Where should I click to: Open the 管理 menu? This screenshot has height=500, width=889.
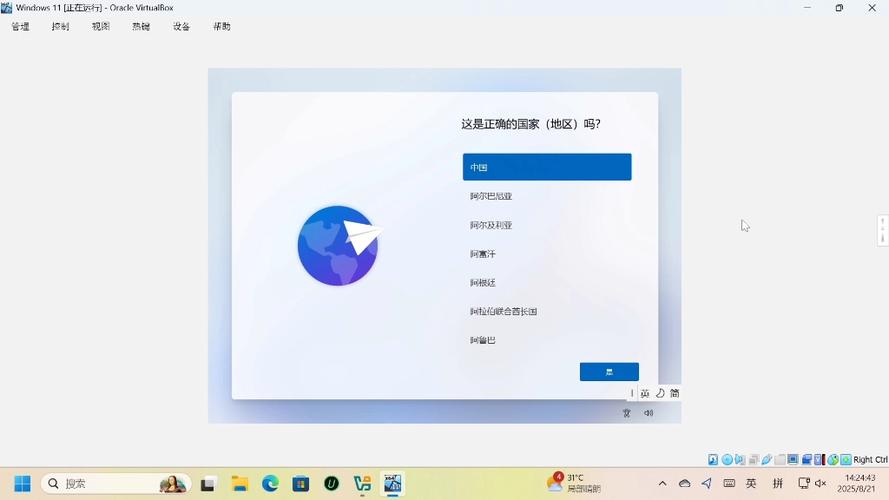pos(20,26)
